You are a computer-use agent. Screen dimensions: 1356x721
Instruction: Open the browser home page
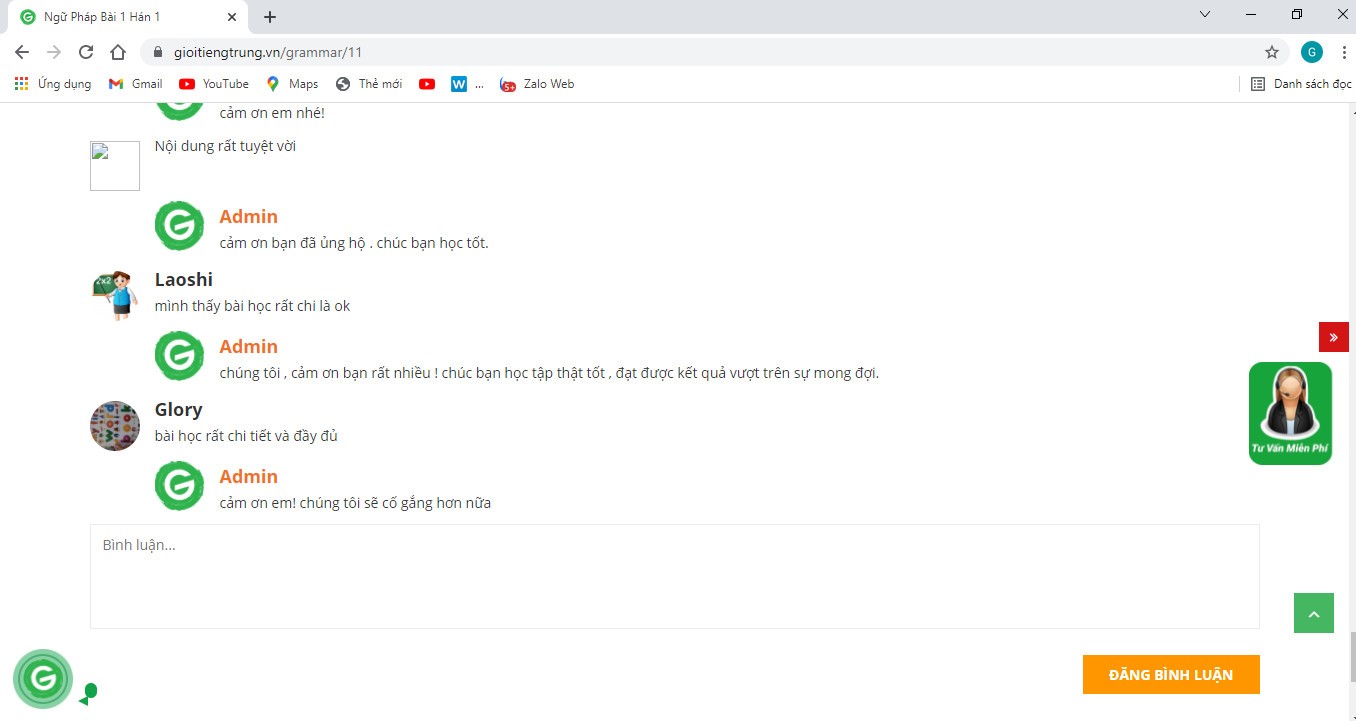(x=118, y=52)
